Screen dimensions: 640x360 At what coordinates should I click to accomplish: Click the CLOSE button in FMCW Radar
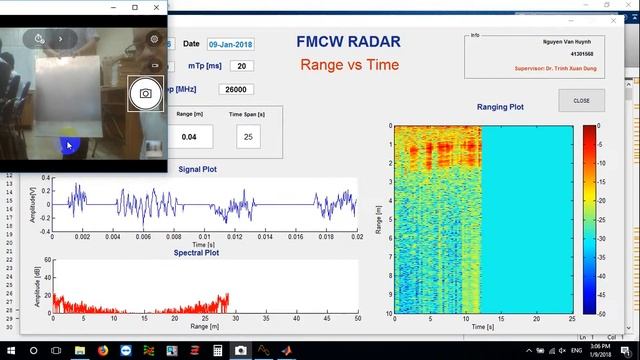(582, 100)
